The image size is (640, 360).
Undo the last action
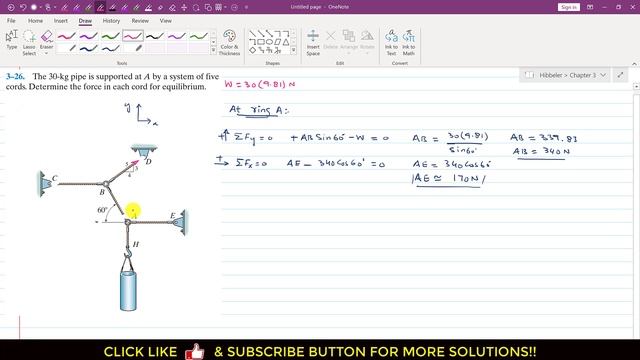coord(23,7)
